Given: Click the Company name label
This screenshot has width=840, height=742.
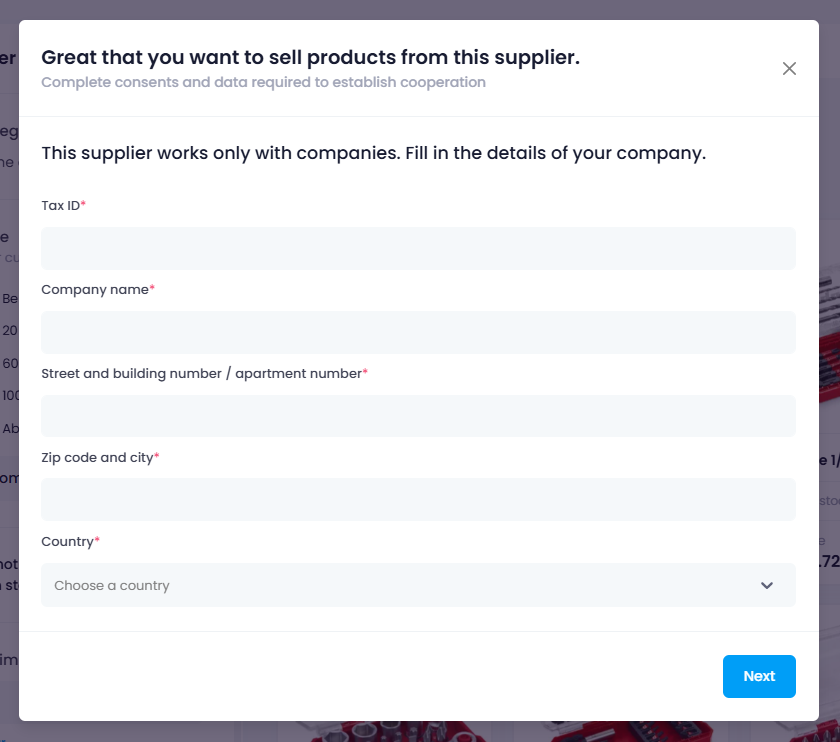Looking at the screenshot, I should pyautogui.click(x=94, y=289).
